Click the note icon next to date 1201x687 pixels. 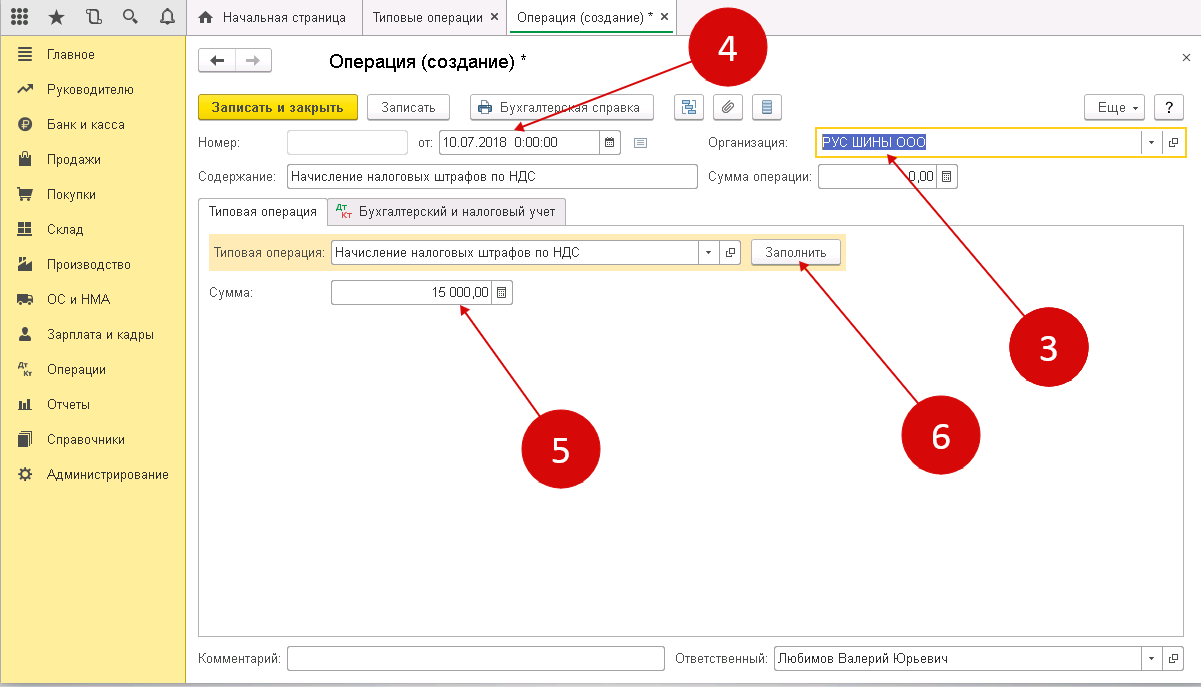pos(641,142)
